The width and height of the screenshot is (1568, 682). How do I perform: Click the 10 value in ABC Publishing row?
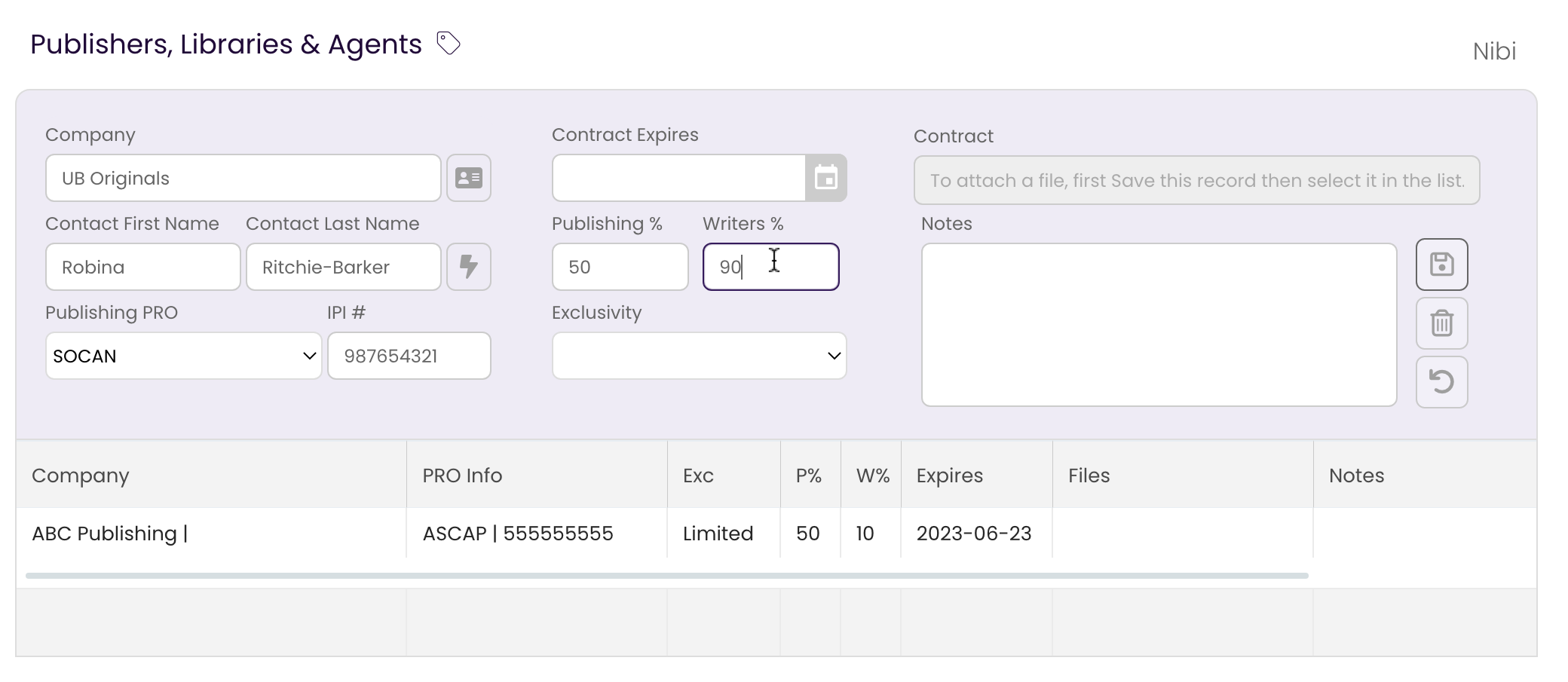(x=865, y=534)
